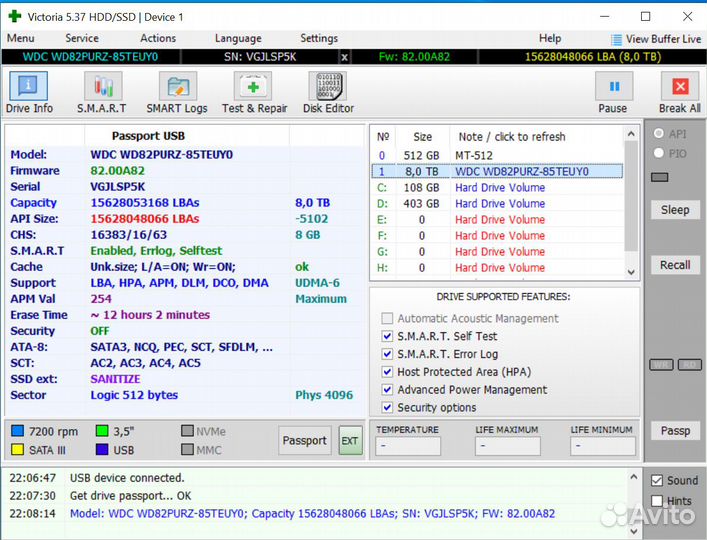Click the 15628048066 LBA (8,0 TB) header field
707x540 pixels.
(x=592, y=57)
